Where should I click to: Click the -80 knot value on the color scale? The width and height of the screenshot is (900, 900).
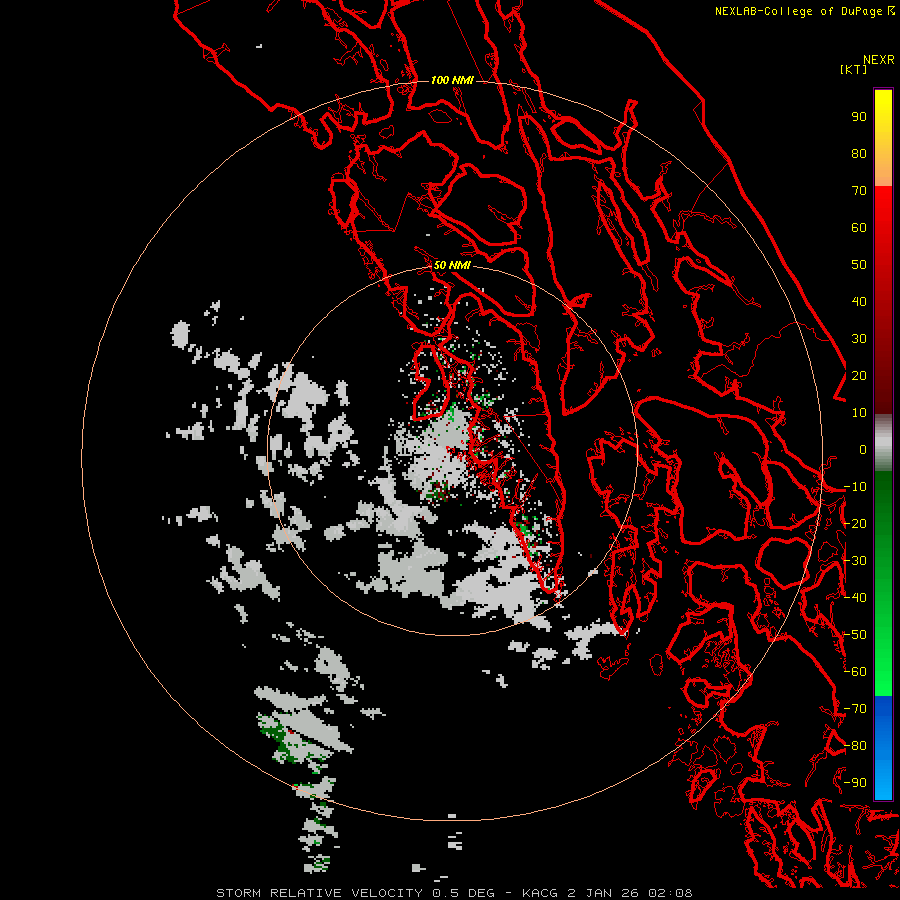(855, 746)
